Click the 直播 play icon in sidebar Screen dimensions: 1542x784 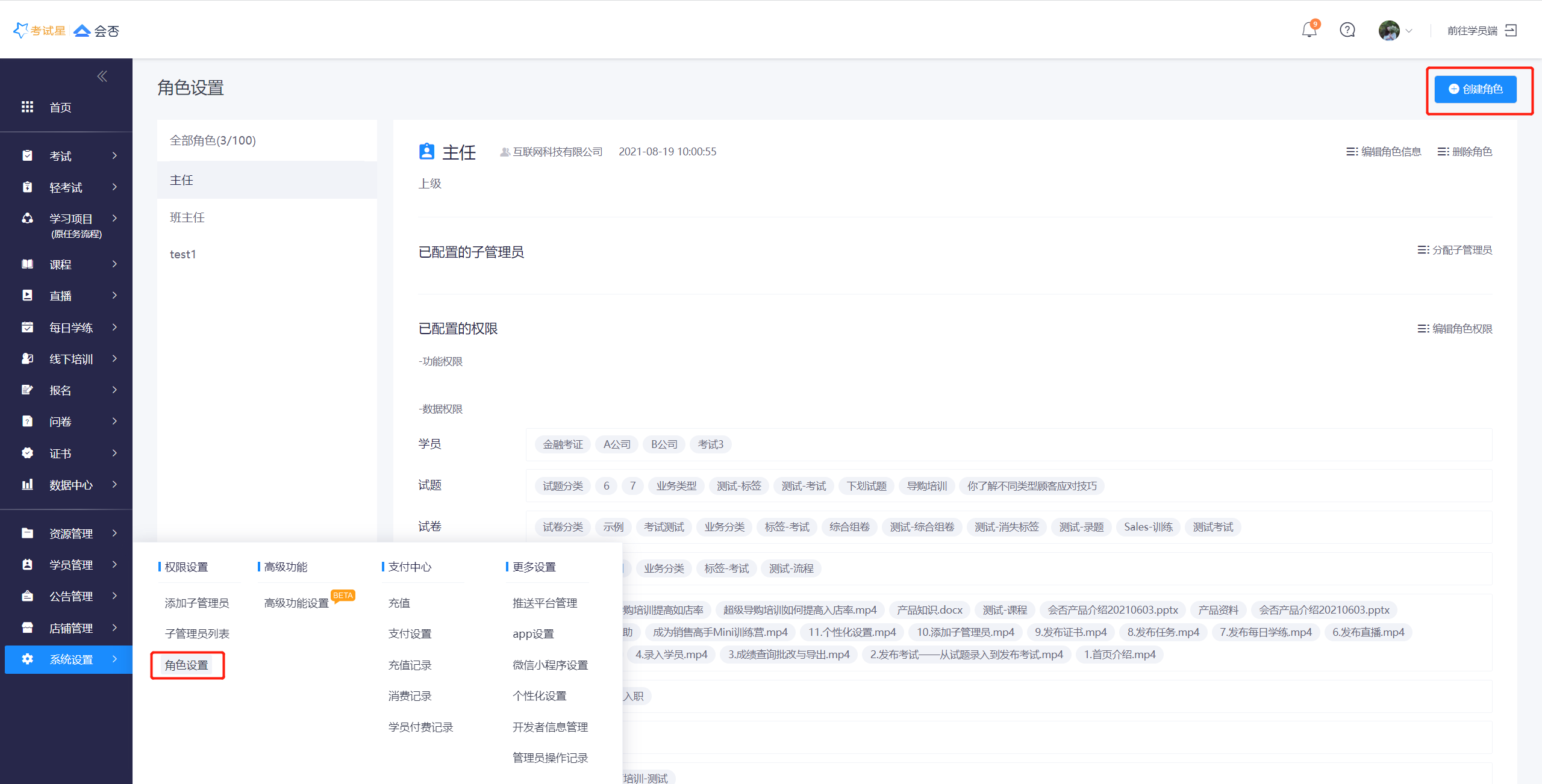click(x=27, y=296)
